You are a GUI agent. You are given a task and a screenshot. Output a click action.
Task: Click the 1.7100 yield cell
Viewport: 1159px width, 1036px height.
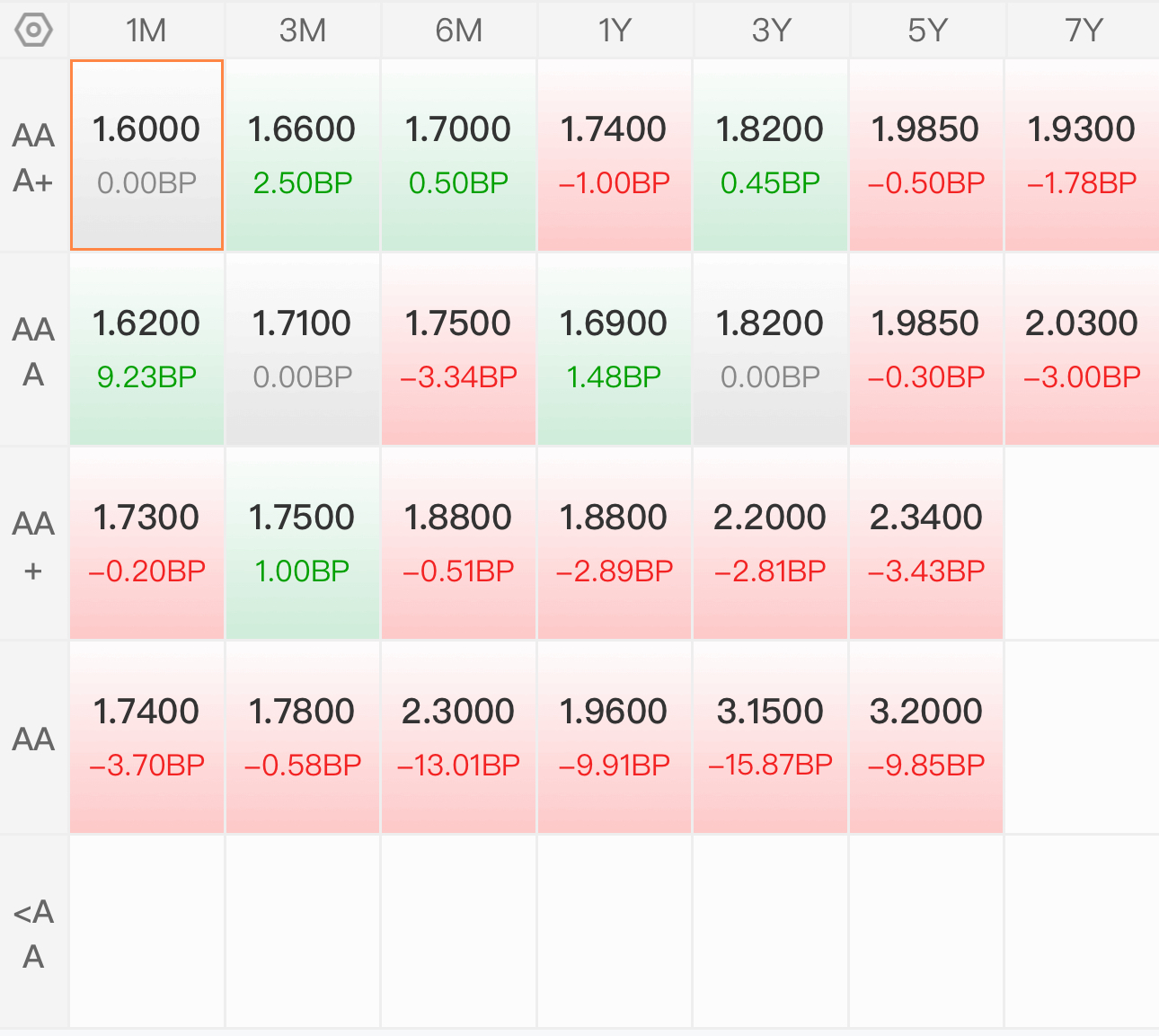click(303, 350)
